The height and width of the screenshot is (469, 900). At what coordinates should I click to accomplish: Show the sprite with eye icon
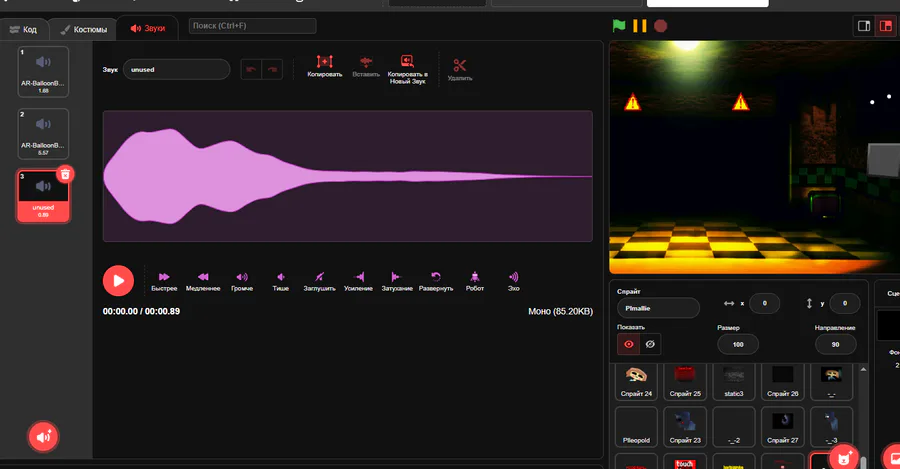click(629, 344)
